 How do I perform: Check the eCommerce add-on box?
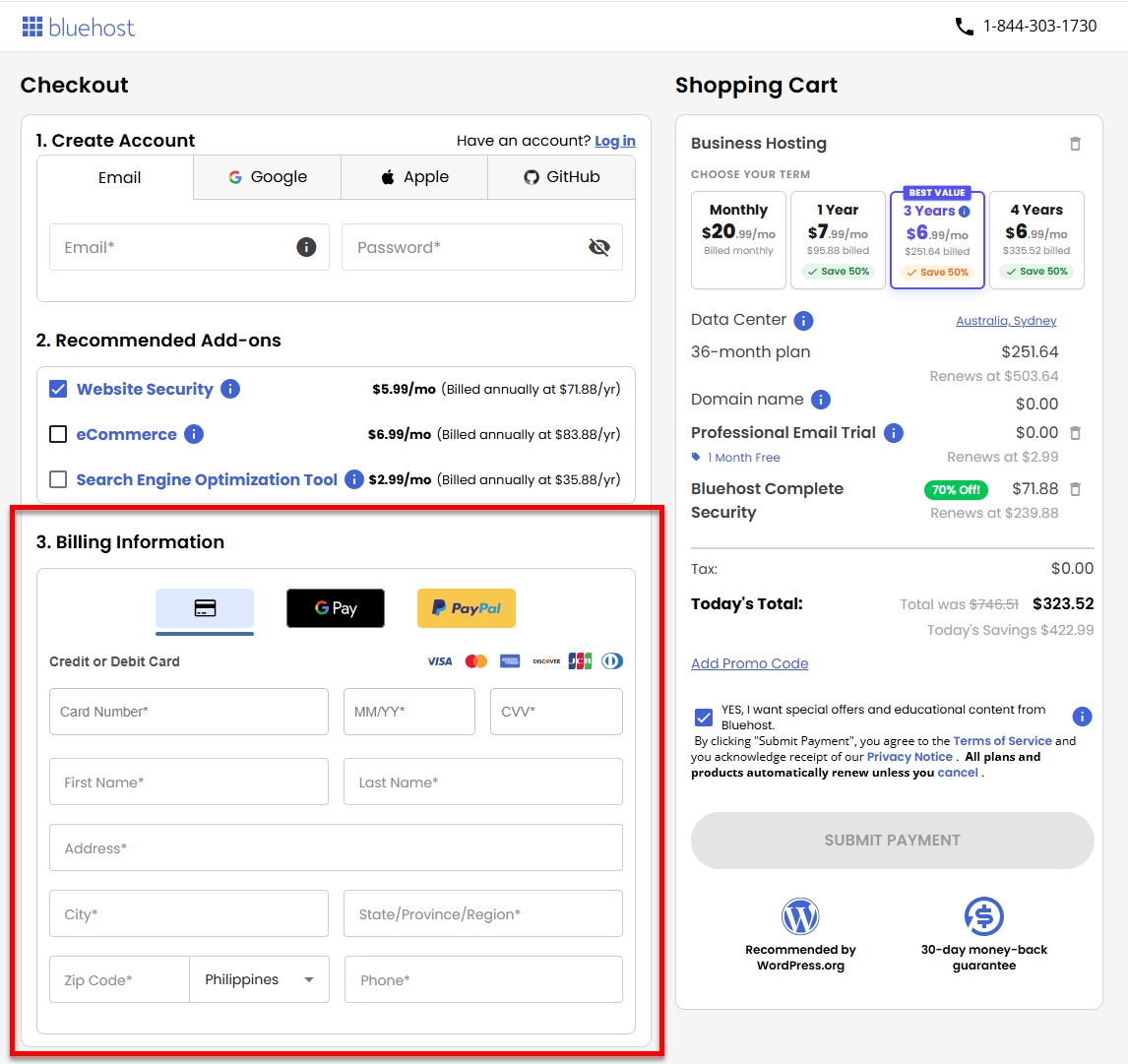[x=58, y=434]
